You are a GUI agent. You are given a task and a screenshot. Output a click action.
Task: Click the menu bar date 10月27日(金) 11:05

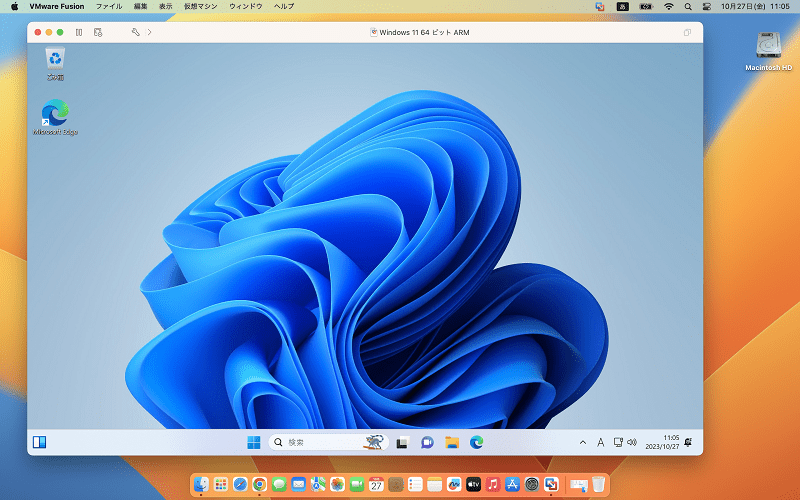[x=755, y=6]
